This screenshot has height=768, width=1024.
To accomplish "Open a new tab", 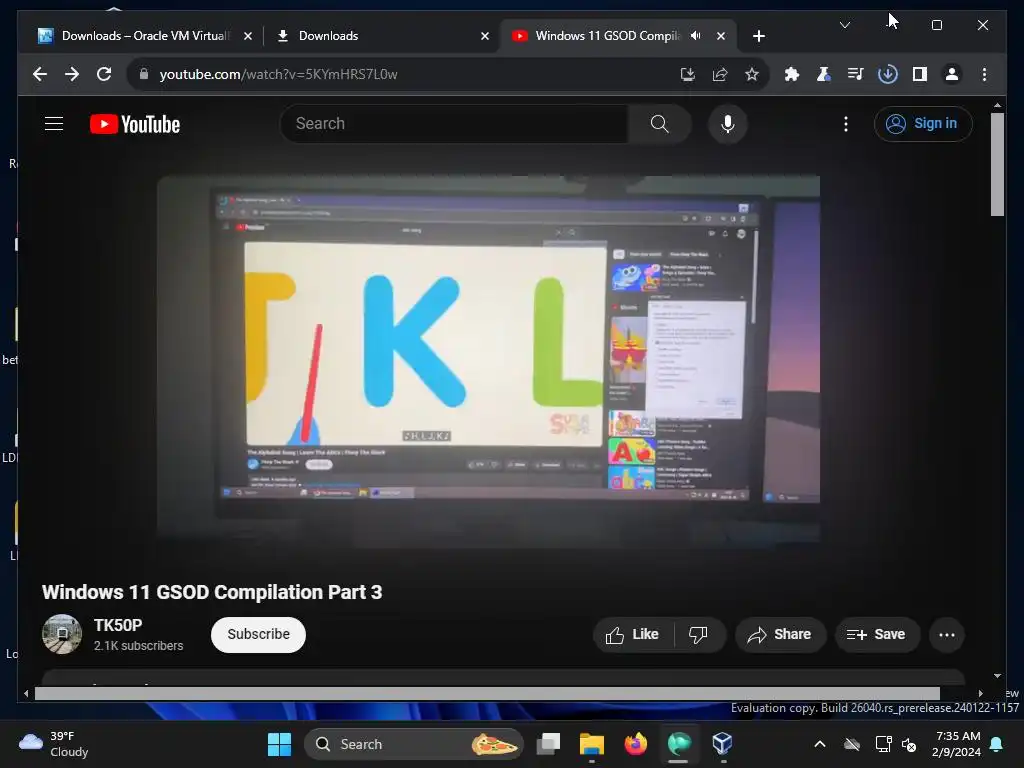I will pyautogui.click(x=758, y=36).
